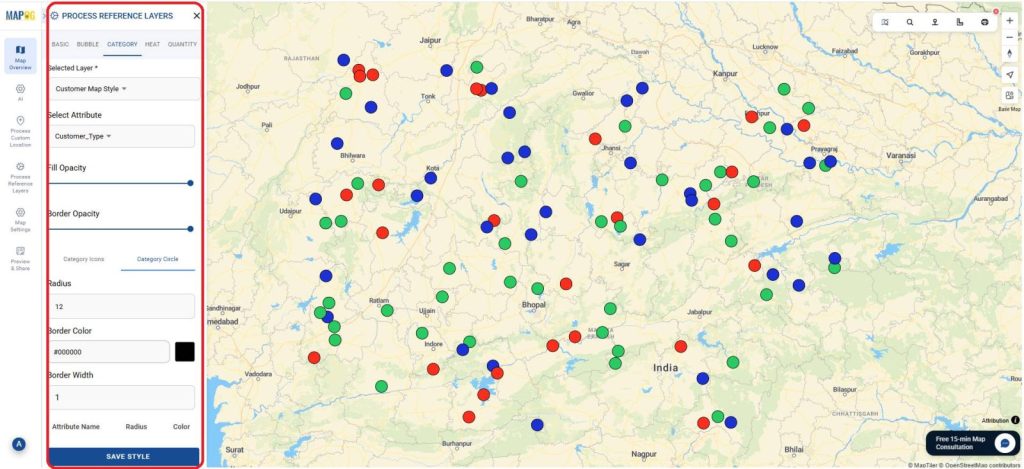
Task: Click the Kanpur label on the map
Action: [725, 74]
